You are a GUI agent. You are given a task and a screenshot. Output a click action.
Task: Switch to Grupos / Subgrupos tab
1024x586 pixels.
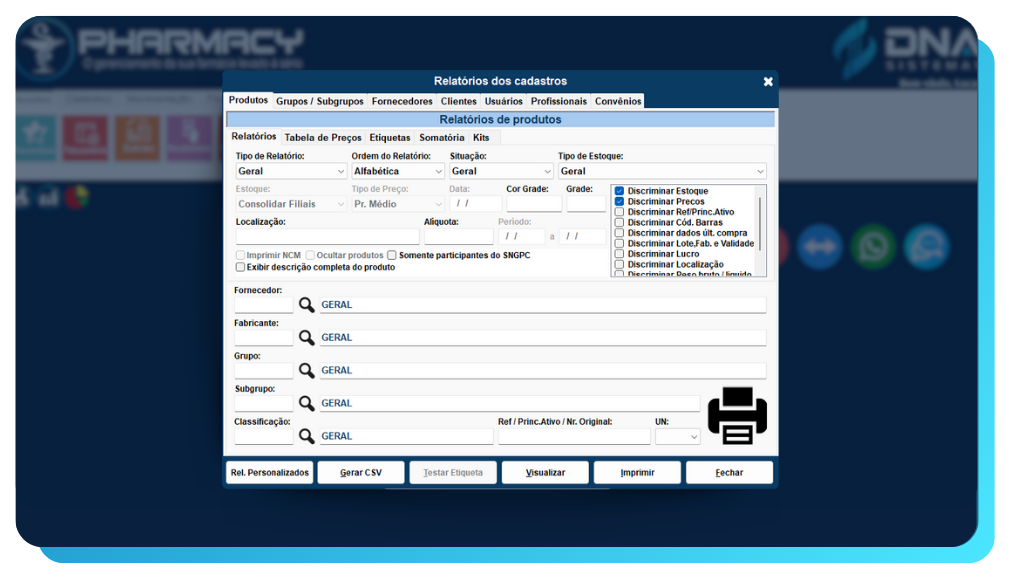point(319,101)
